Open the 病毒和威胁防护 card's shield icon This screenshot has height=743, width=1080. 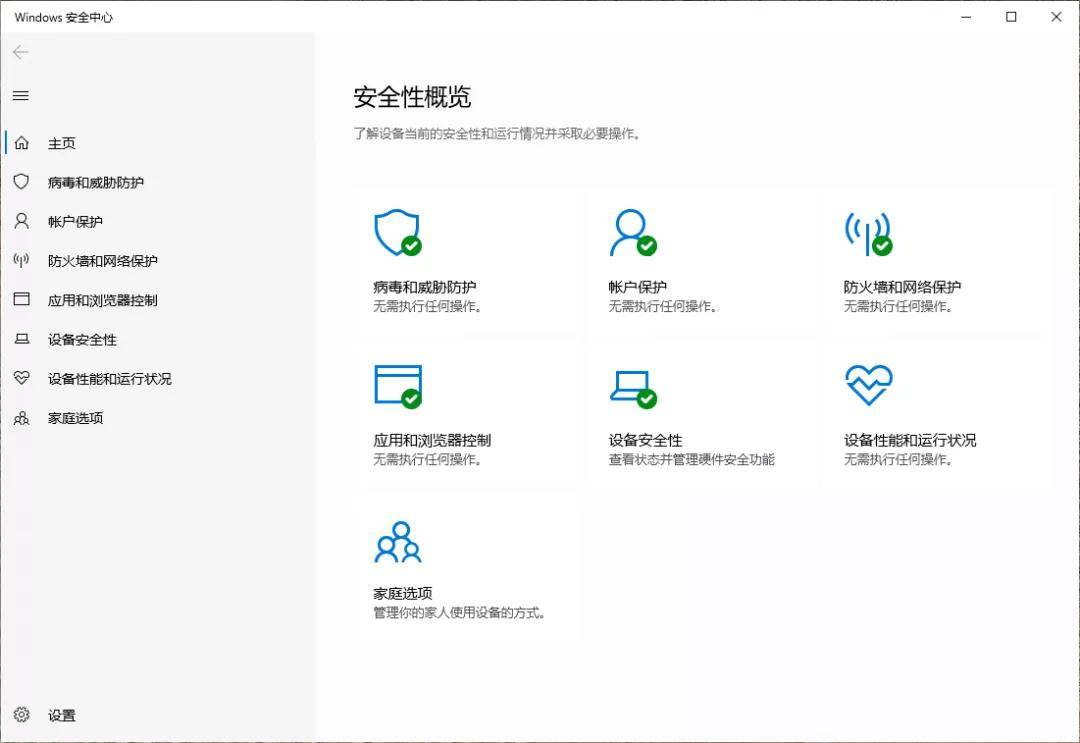coord(398,233)
